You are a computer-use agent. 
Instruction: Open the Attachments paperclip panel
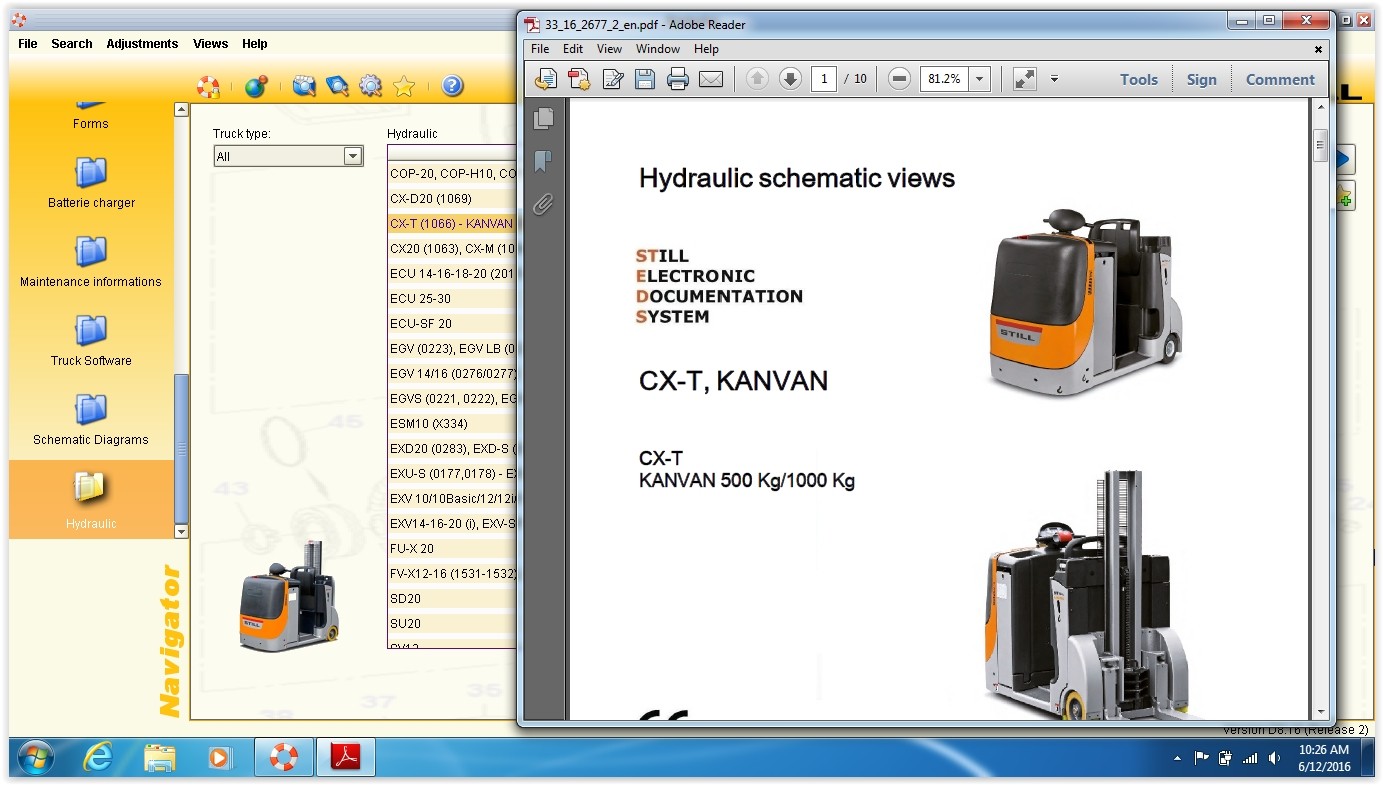tap(543, 205)
